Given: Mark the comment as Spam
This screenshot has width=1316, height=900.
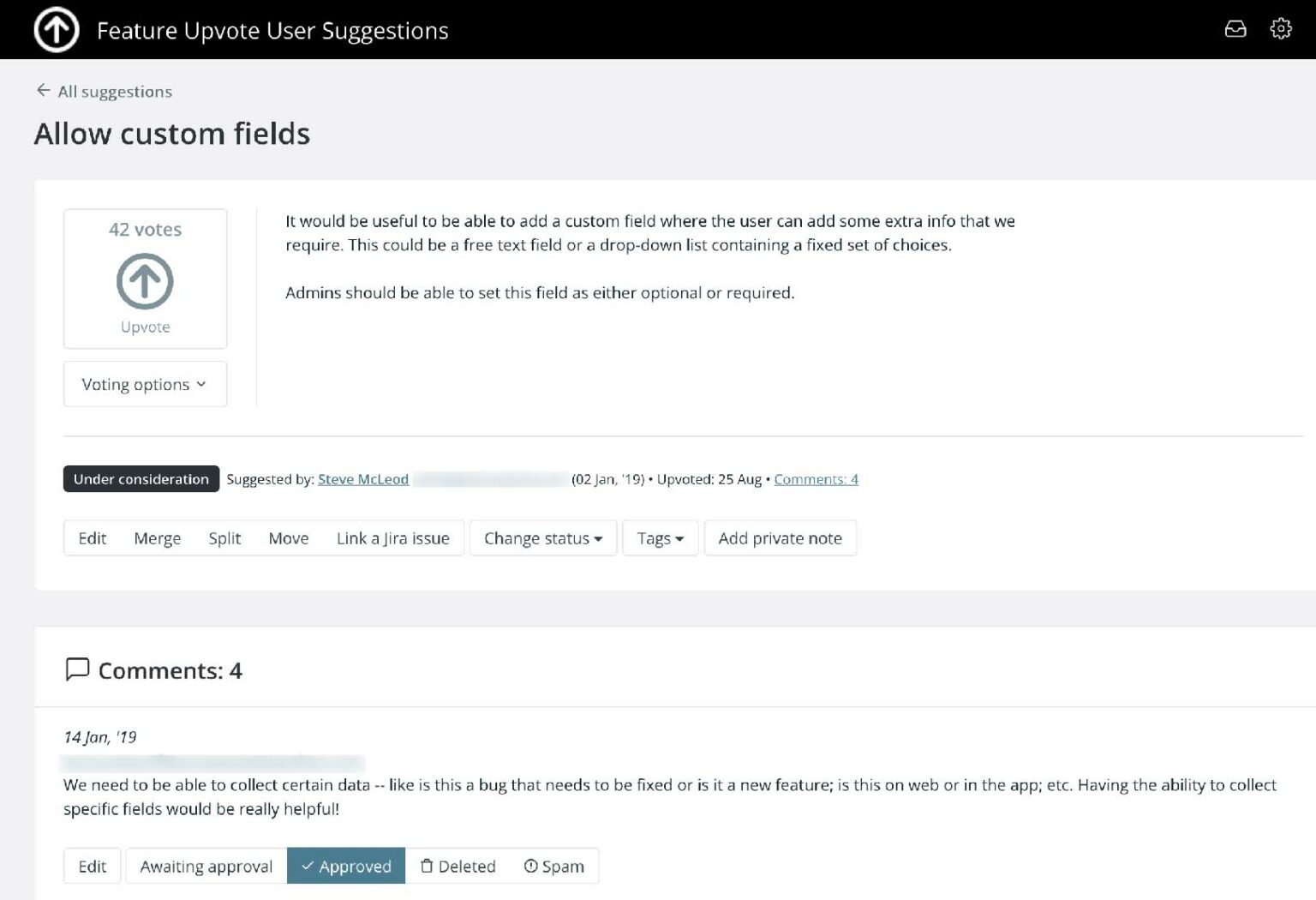Looking at the screenshot, I should pyautogui.click(x=554, y=866).
